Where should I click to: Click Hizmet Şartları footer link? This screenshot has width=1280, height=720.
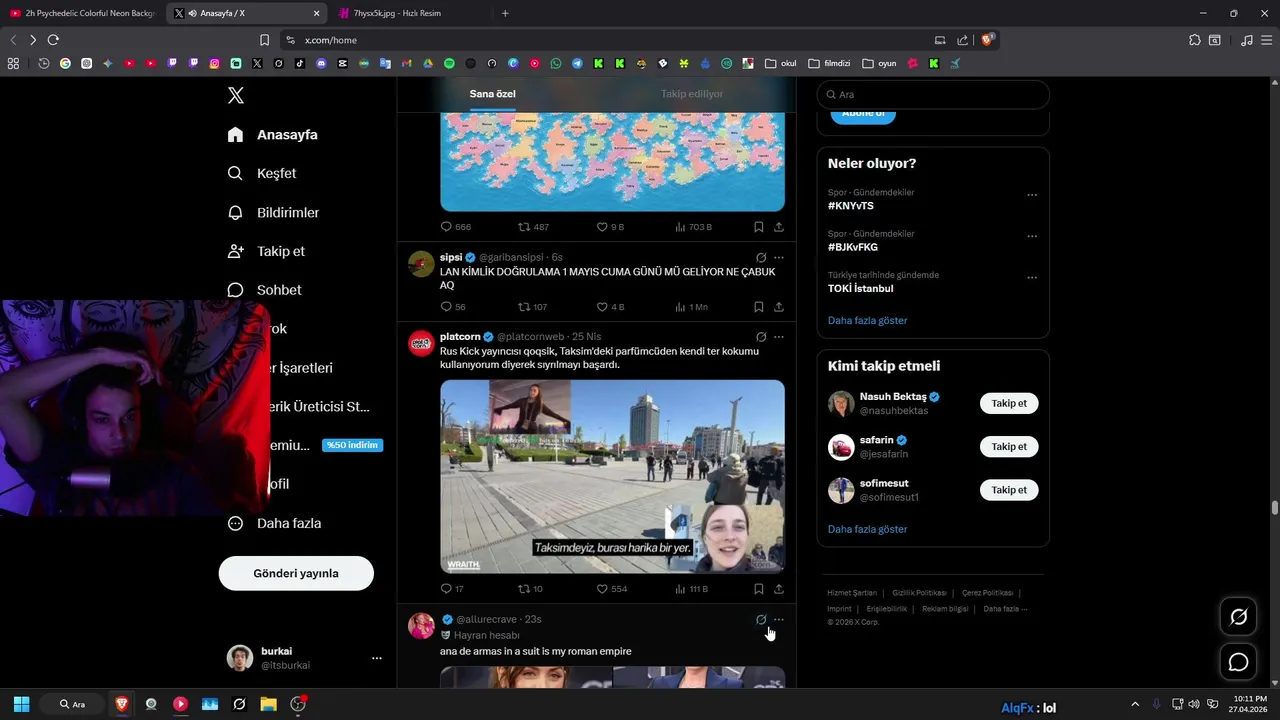[852, 593]
